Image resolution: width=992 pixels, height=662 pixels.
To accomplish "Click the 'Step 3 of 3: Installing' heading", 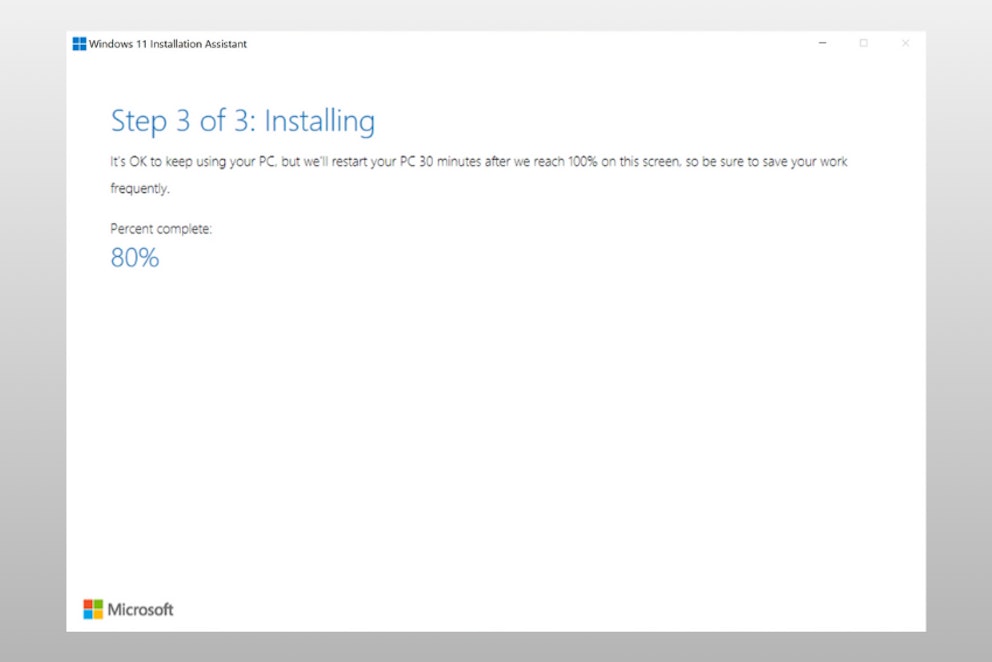I will tap(243, 120).
